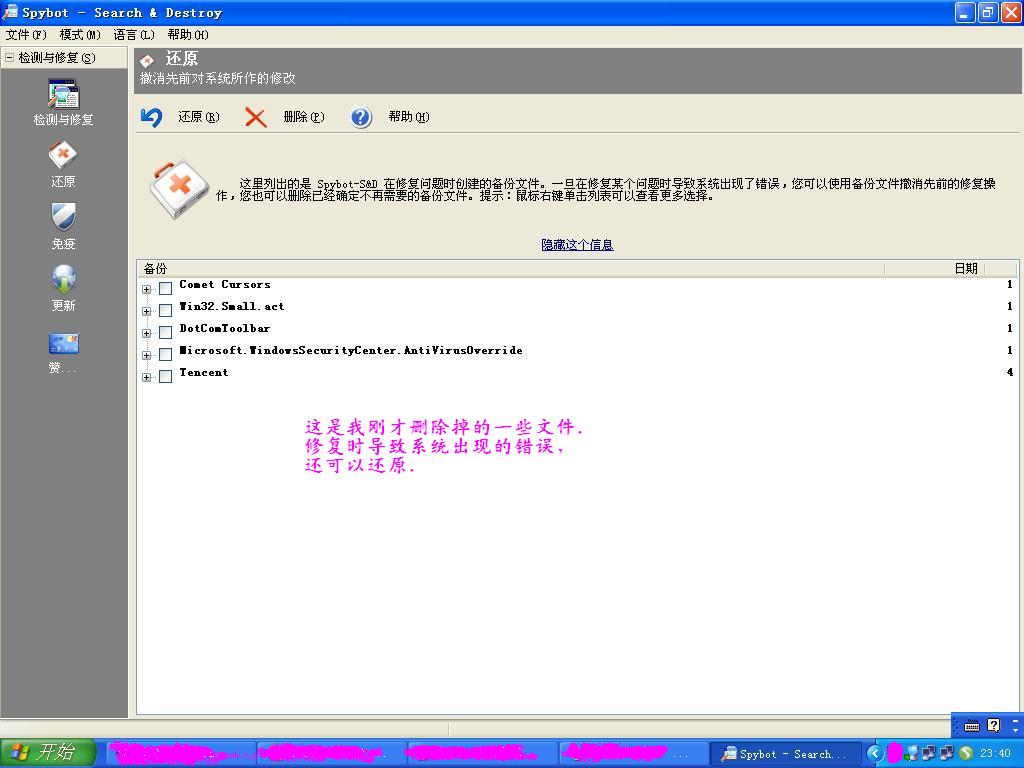The height and width of the screenshot is (768, 1024).
Task: Click the keyboard icon in language bar
Action: click(x=972, y=726)
